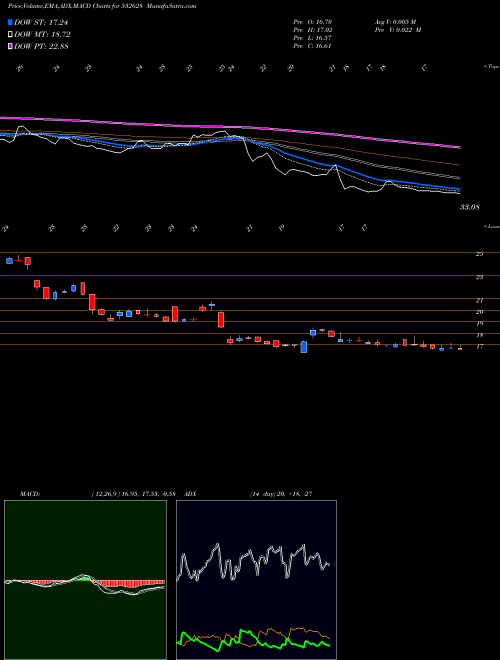Click the 'Pre L: 16.57' value

click(x=314, y=38)
